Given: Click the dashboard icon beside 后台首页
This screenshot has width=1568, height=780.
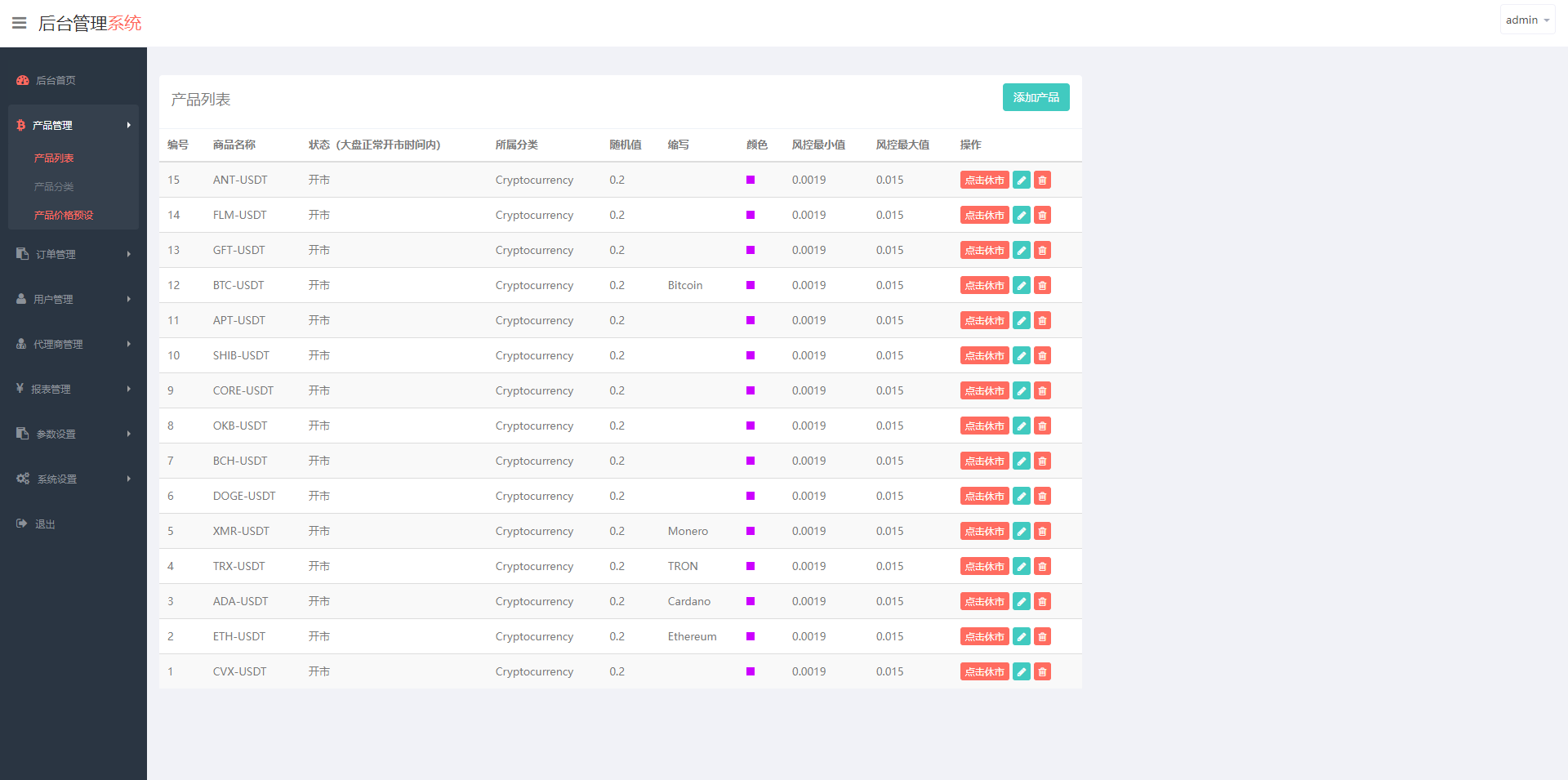Looking at the screenshot, I should pos(23,80).
